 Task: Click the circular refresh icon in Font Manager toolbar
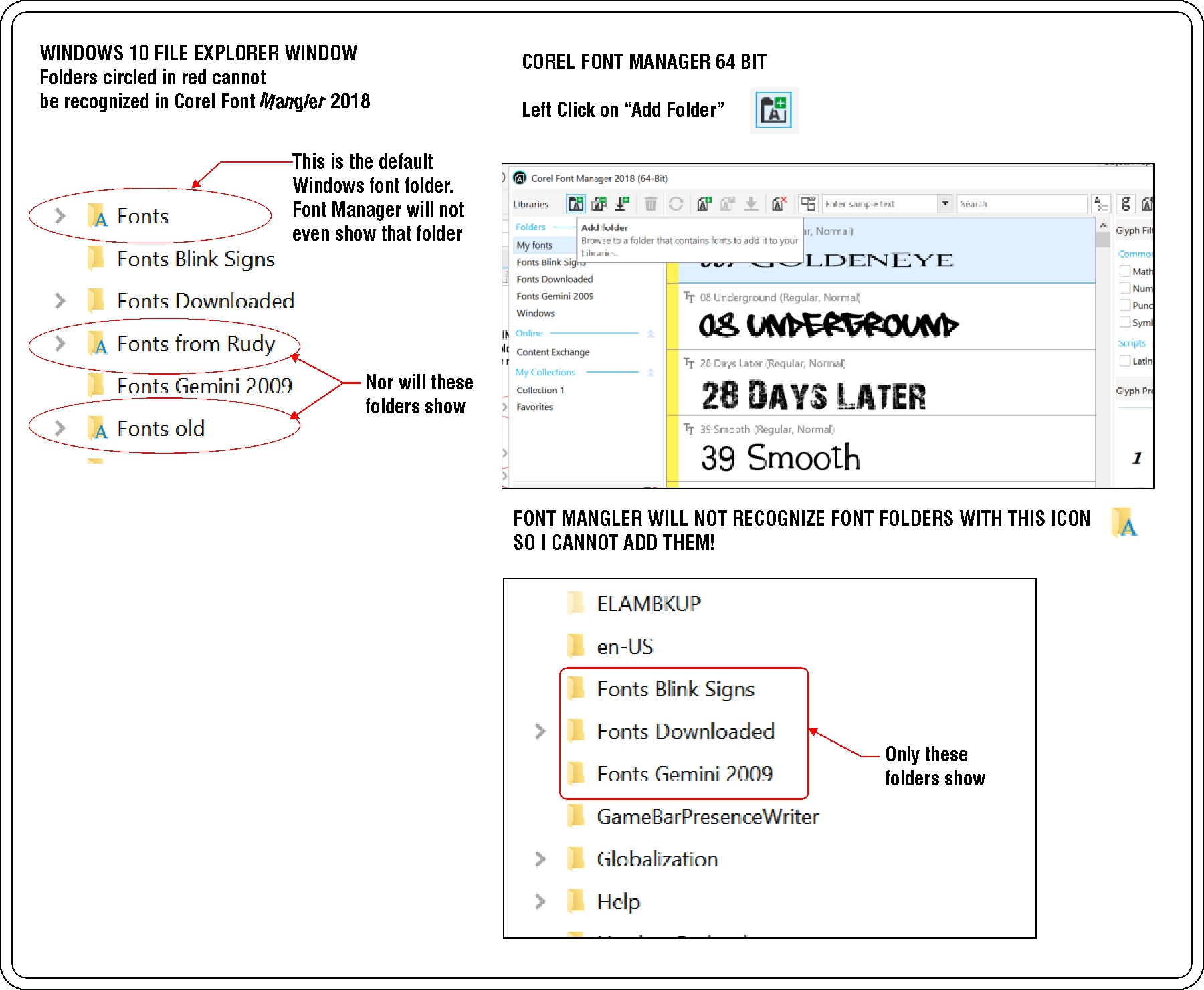click(676, 203)
